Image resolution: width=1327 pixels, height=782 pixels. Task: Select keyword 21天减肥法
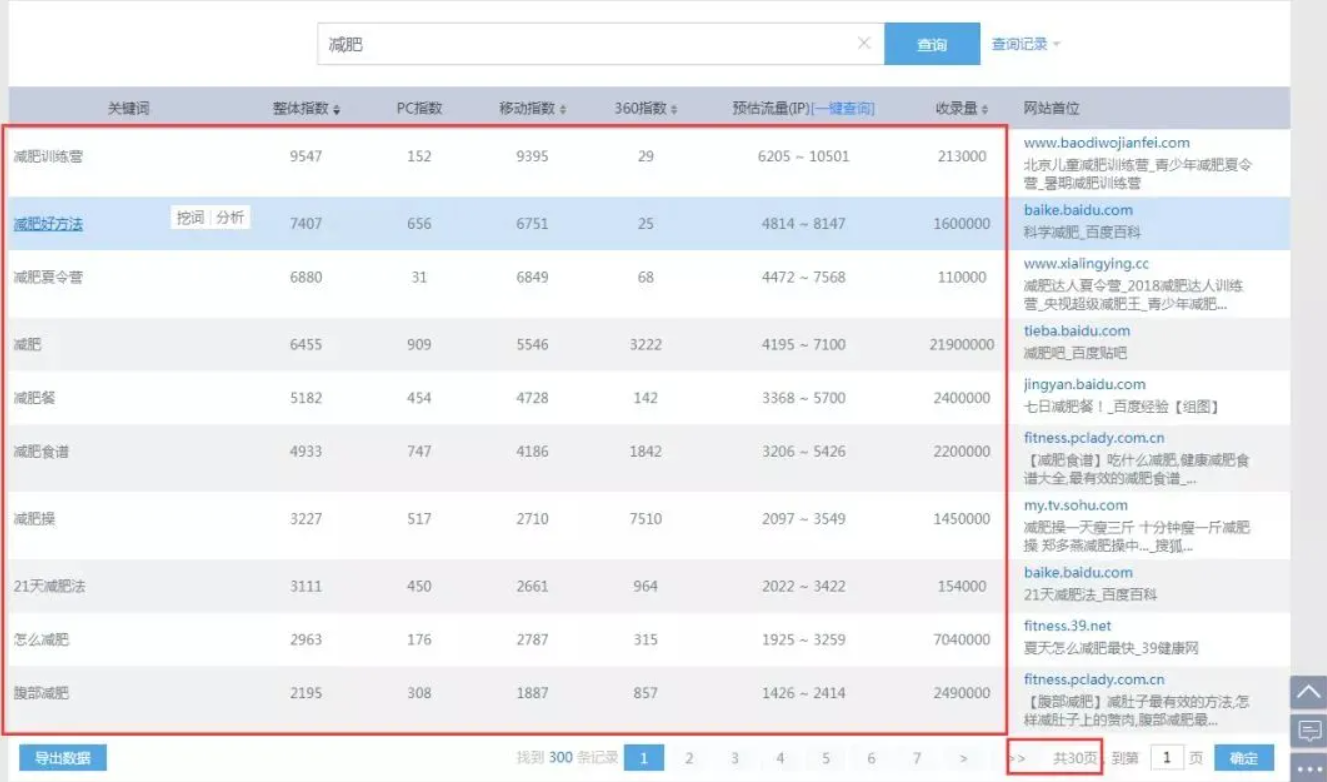click(49, 586)
